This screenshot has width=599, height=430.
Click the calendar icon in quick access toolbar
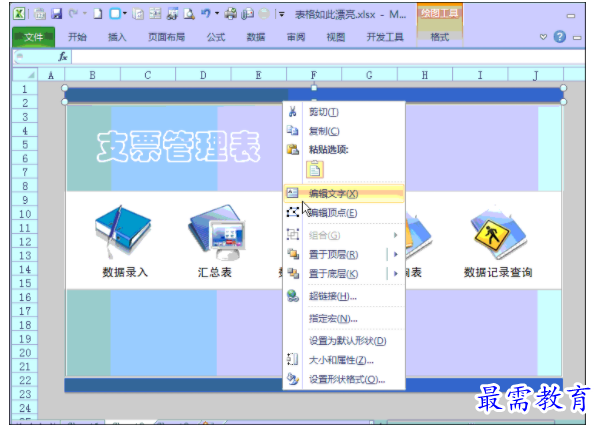[x=40, y=14]
